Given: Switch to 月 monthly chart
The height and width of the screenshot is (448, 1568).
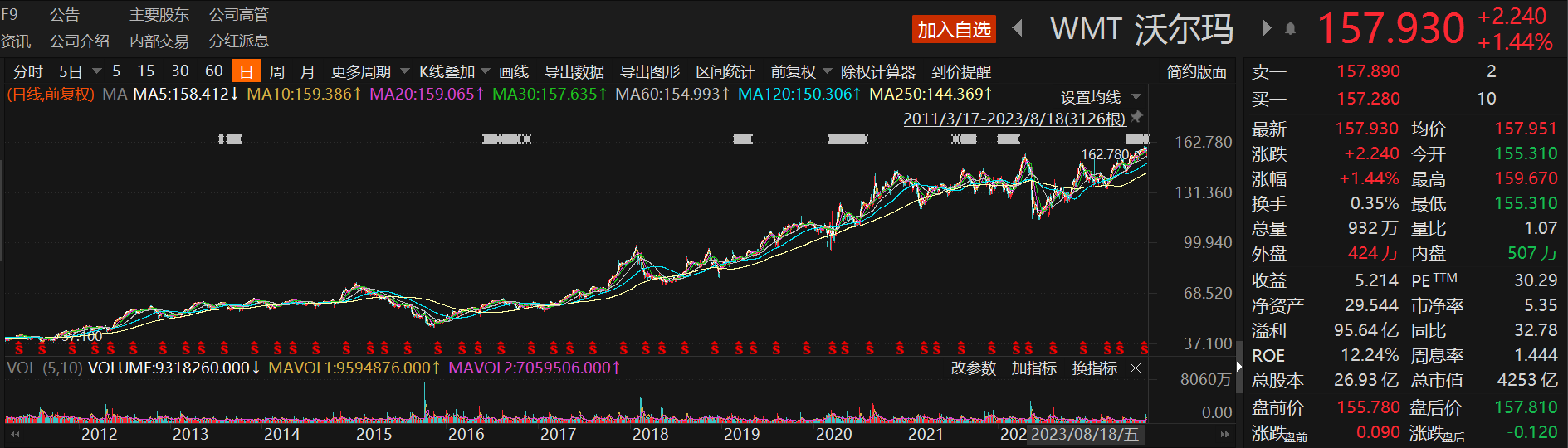Looking at the screenshot, I should click(x=308, y=71).
